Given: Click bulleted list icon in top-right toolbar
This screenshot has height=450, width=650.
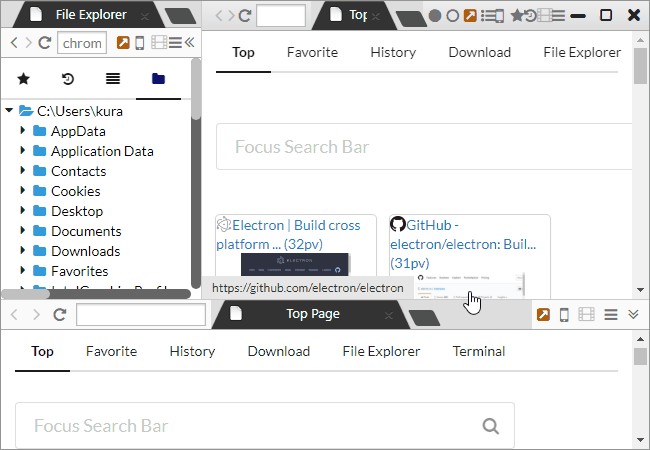Looking at the screenshot, I should 488,16.
